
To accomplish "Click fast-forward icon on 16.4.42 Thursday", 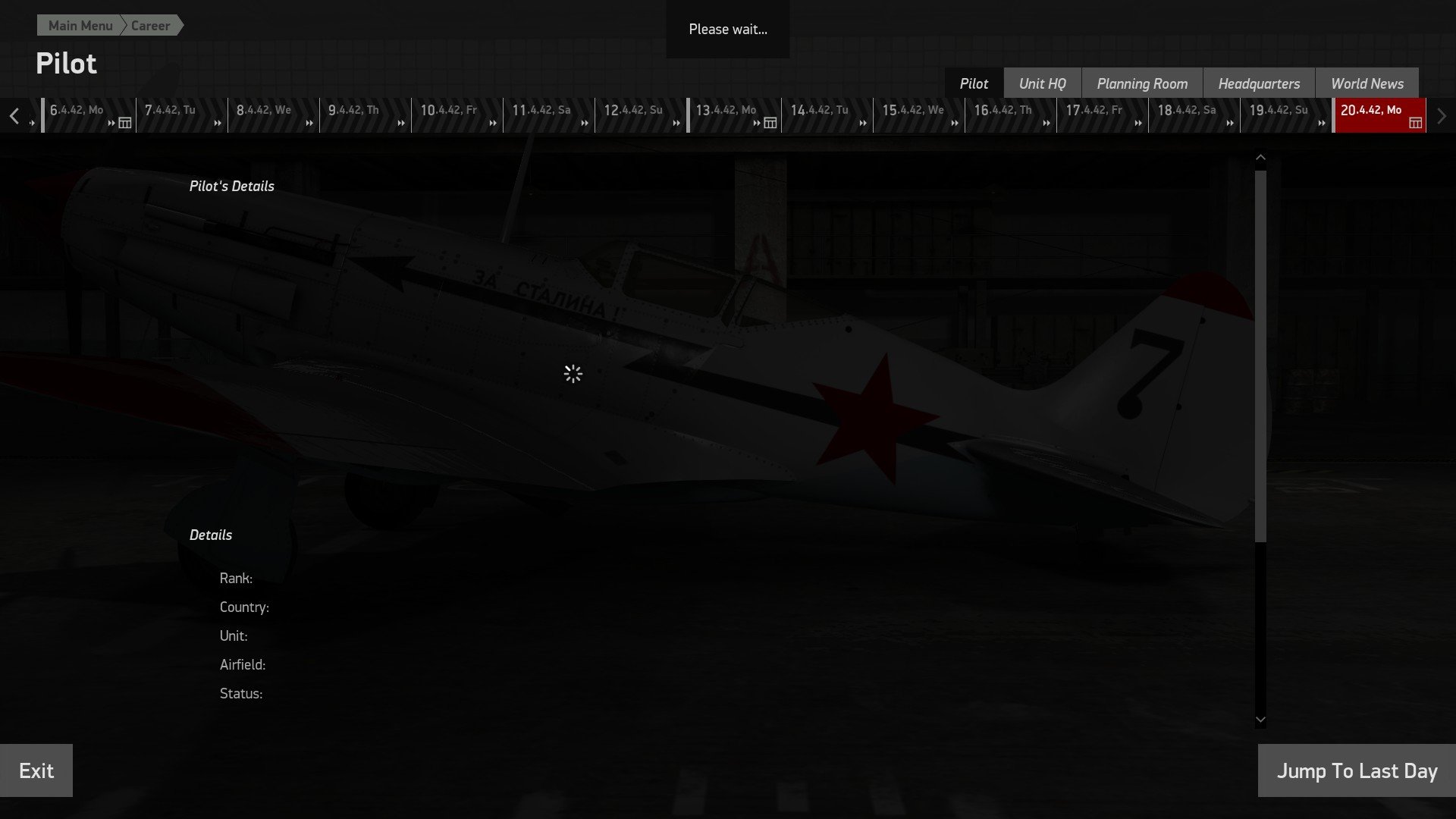I will tap(1046, 123).
